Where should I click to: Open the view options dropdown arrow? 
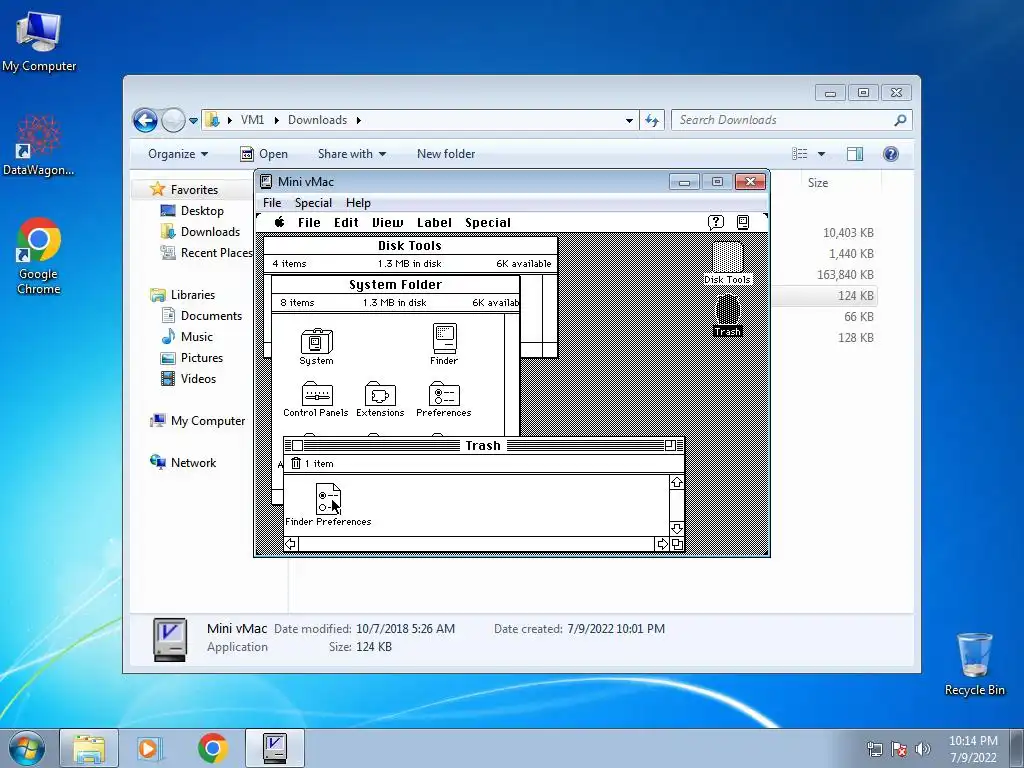(x=822, y=154)
